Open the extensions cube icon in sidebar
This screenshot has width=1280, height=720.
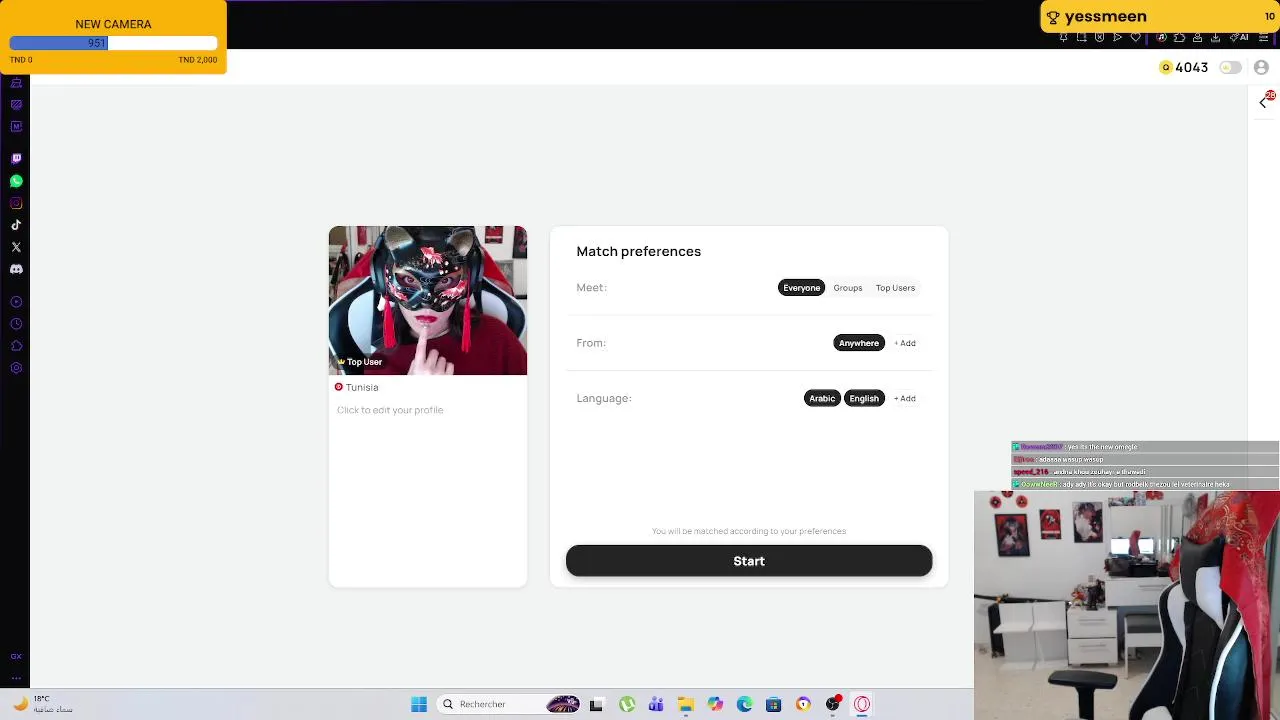click(16, 346)
